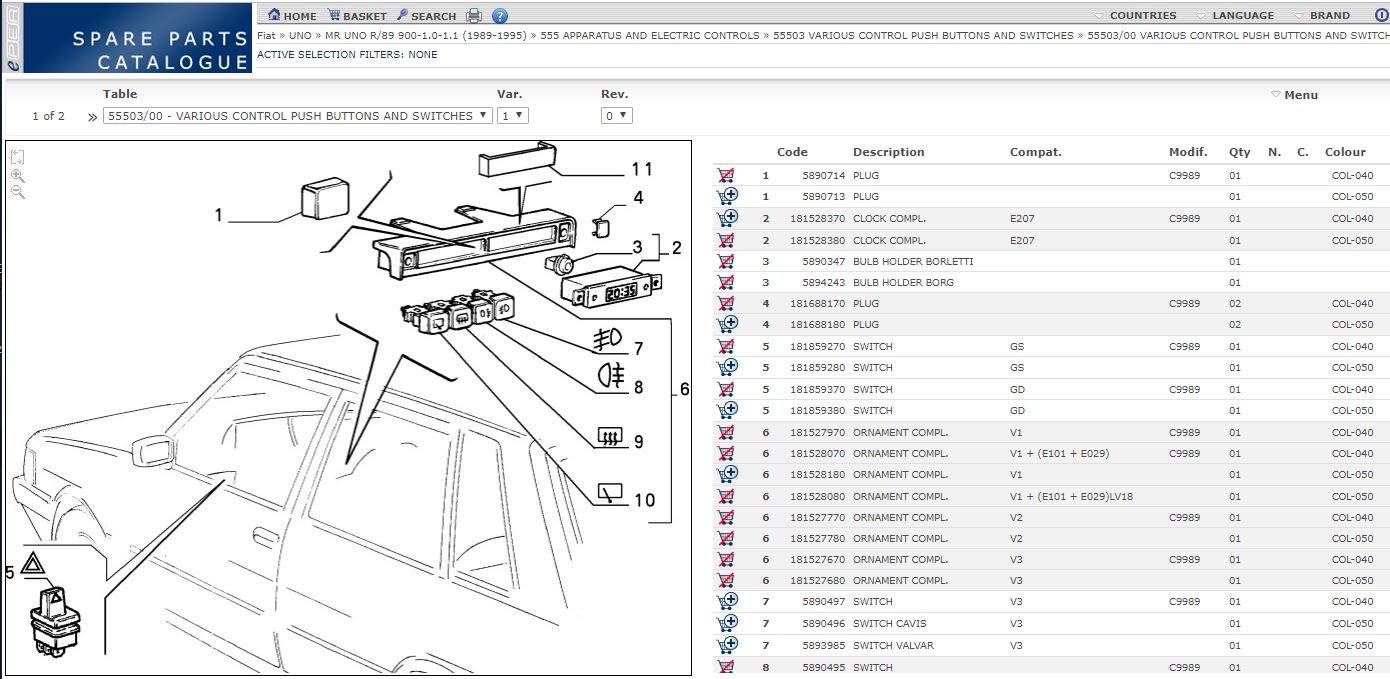Select part number 5 hazard switch label
Viewport: 1390px width, 679px height.
click(9, 572)
